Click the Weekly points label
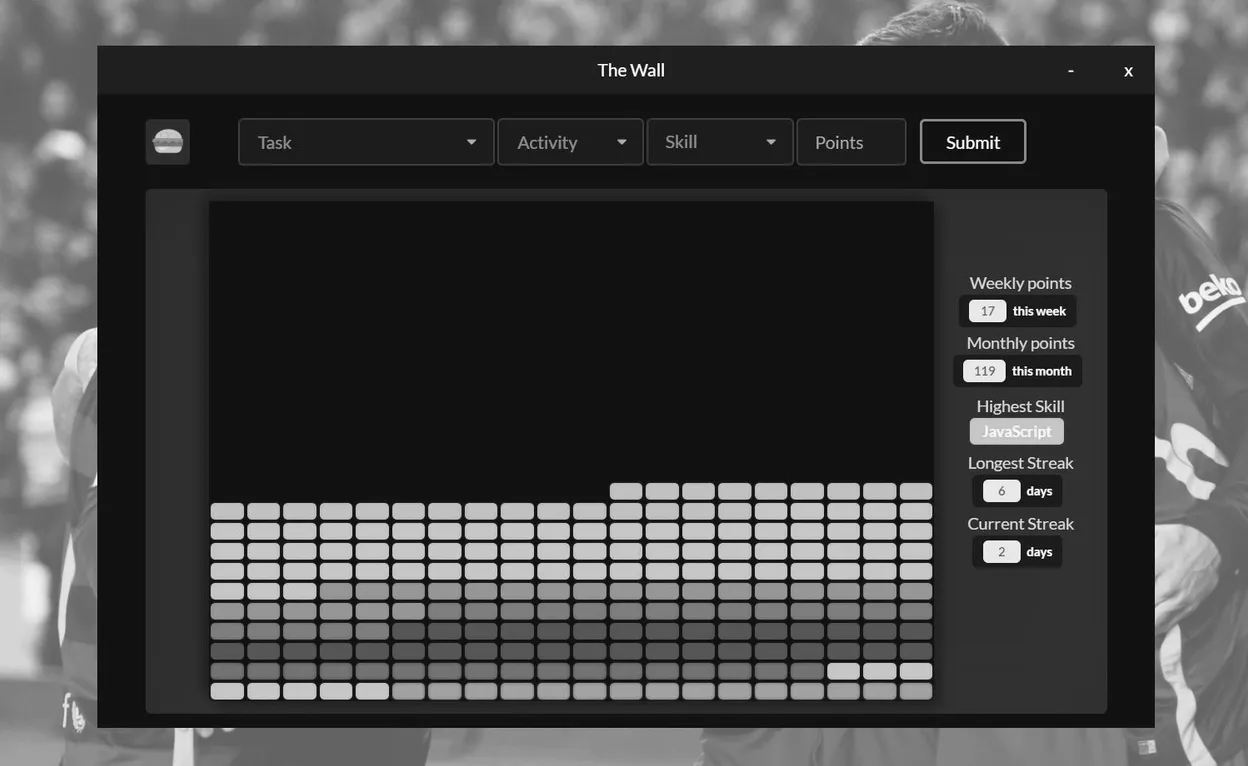This screenshot has width=1248, height=766. pyautogui.click(x=1020, y=283)
